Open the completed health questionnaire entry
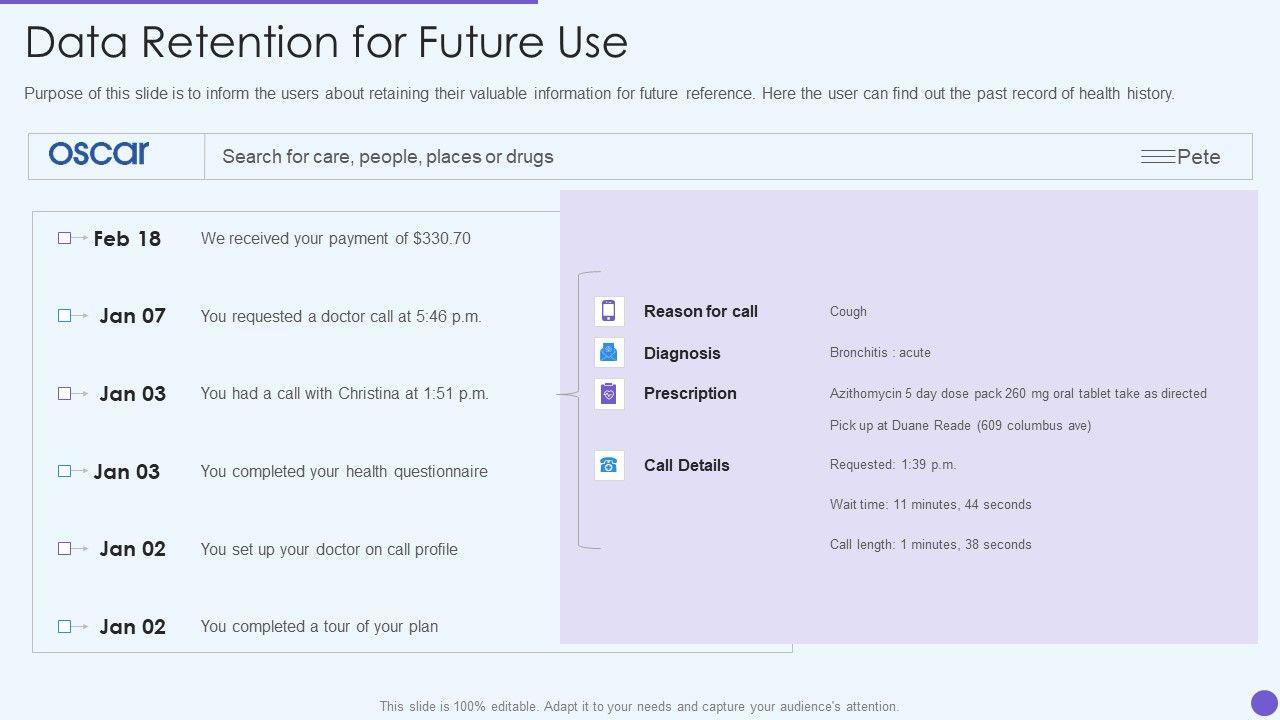 [x=344, y=472]
